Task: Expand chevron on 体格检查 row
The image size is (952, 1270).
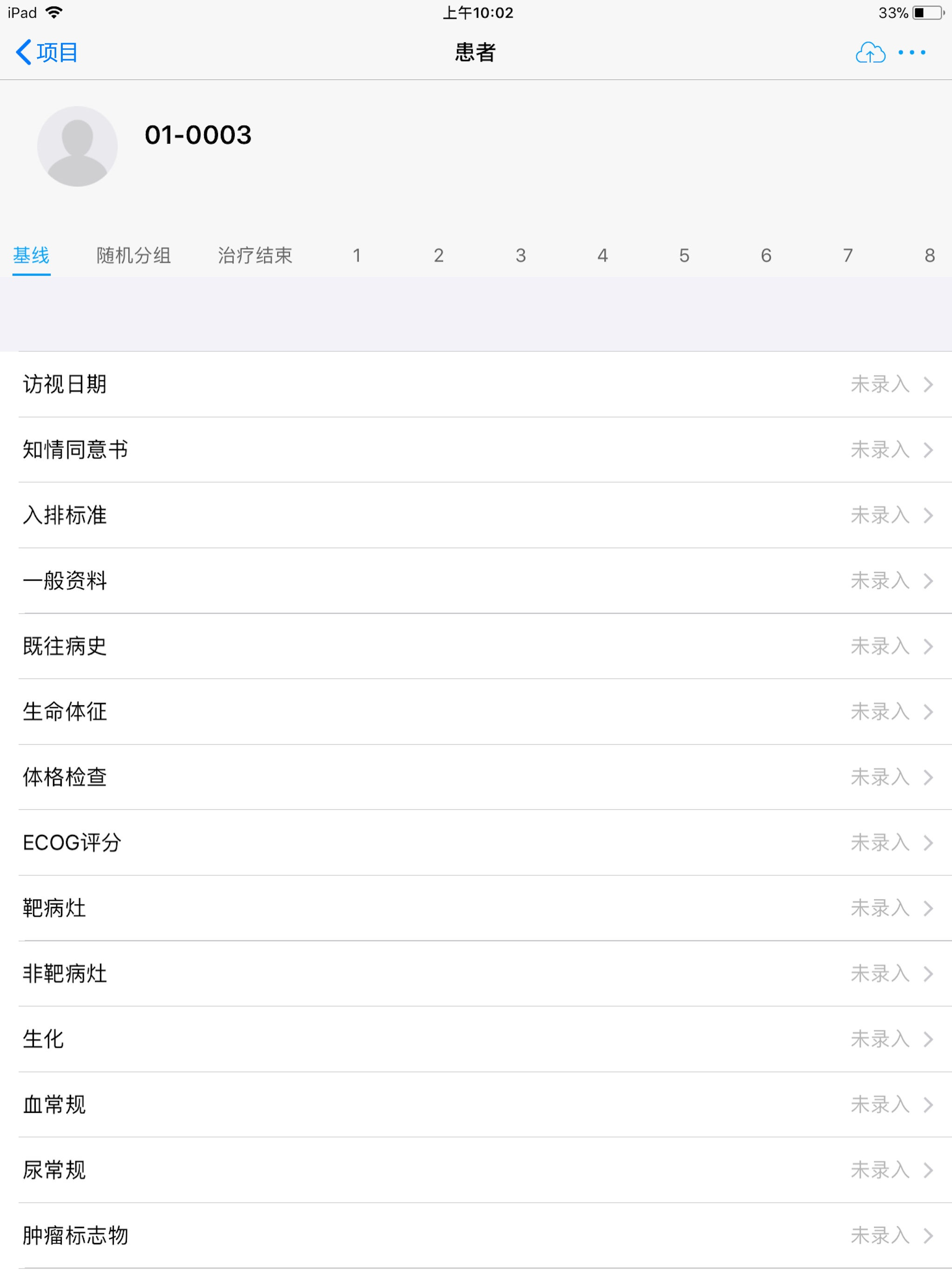Action: [928, 777]
